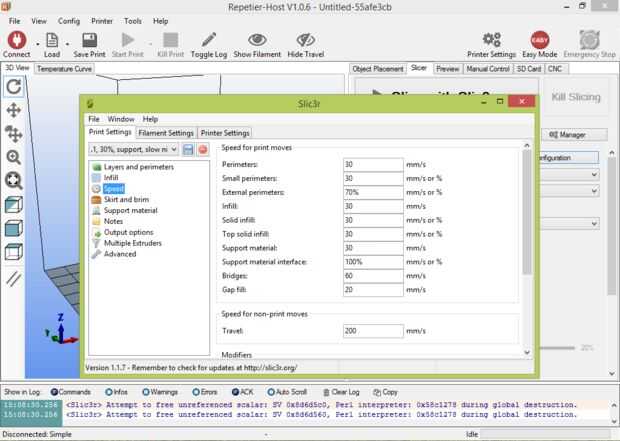Open the Config menu
Screen dimensions: 620x441
[69, 21]
